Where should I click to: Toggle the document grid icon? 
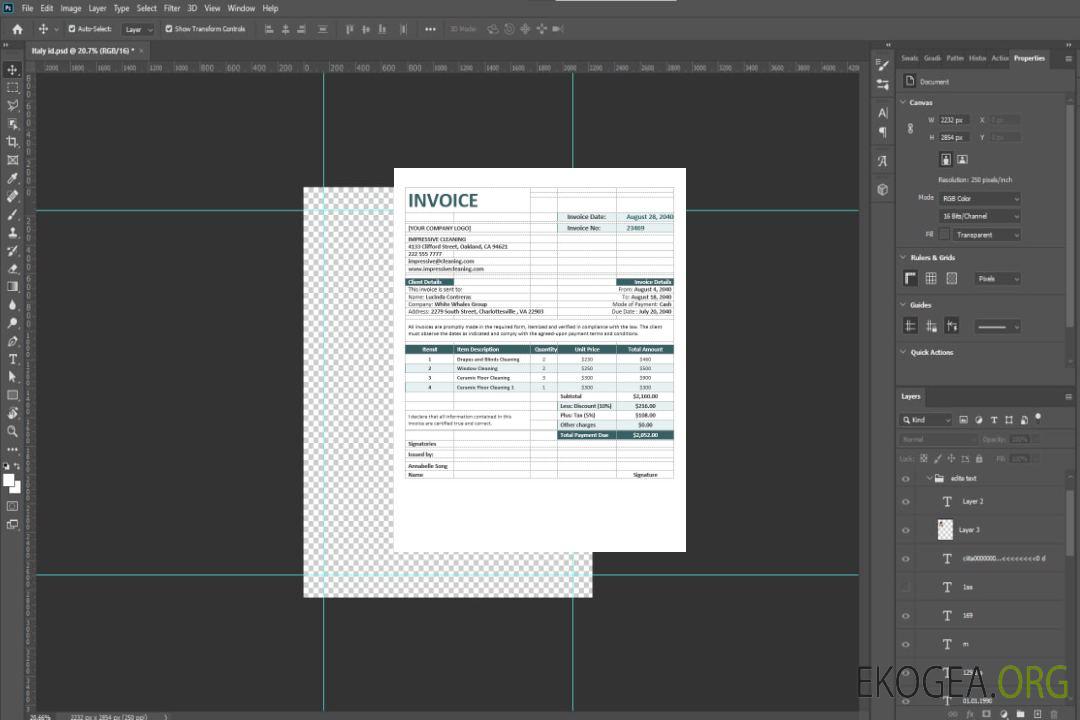(931, 278)
